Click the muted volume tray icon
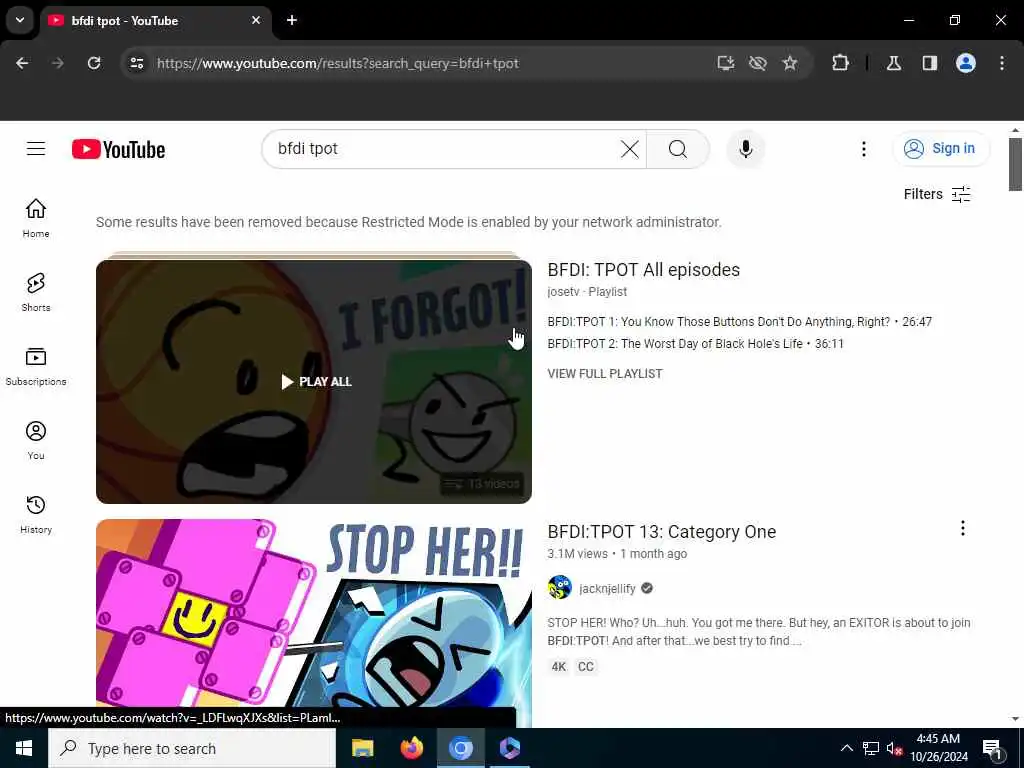 (x=895, y=748)
